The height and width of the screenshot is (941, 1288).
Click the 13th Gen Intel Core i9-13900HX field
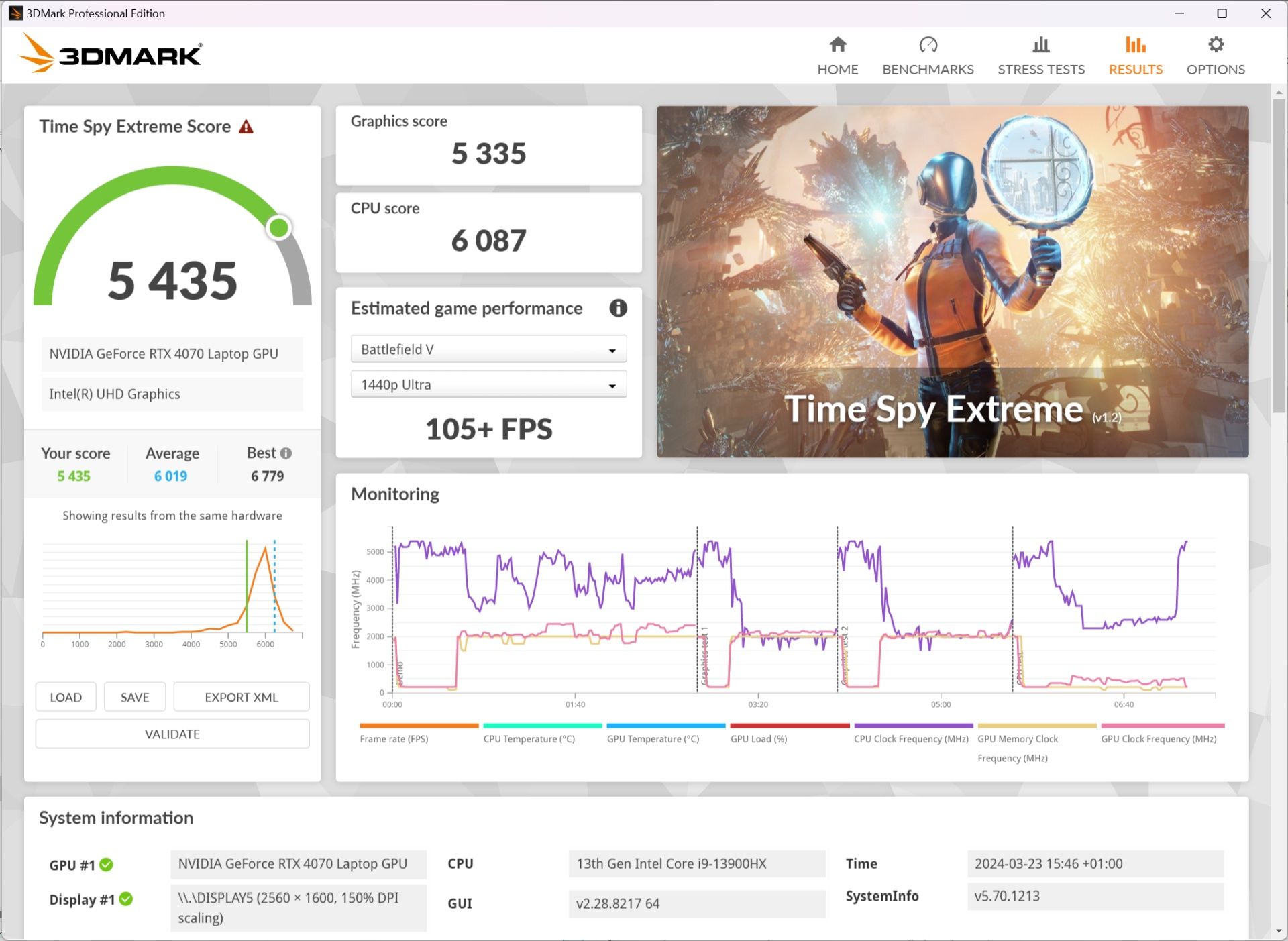pos(696,864)
